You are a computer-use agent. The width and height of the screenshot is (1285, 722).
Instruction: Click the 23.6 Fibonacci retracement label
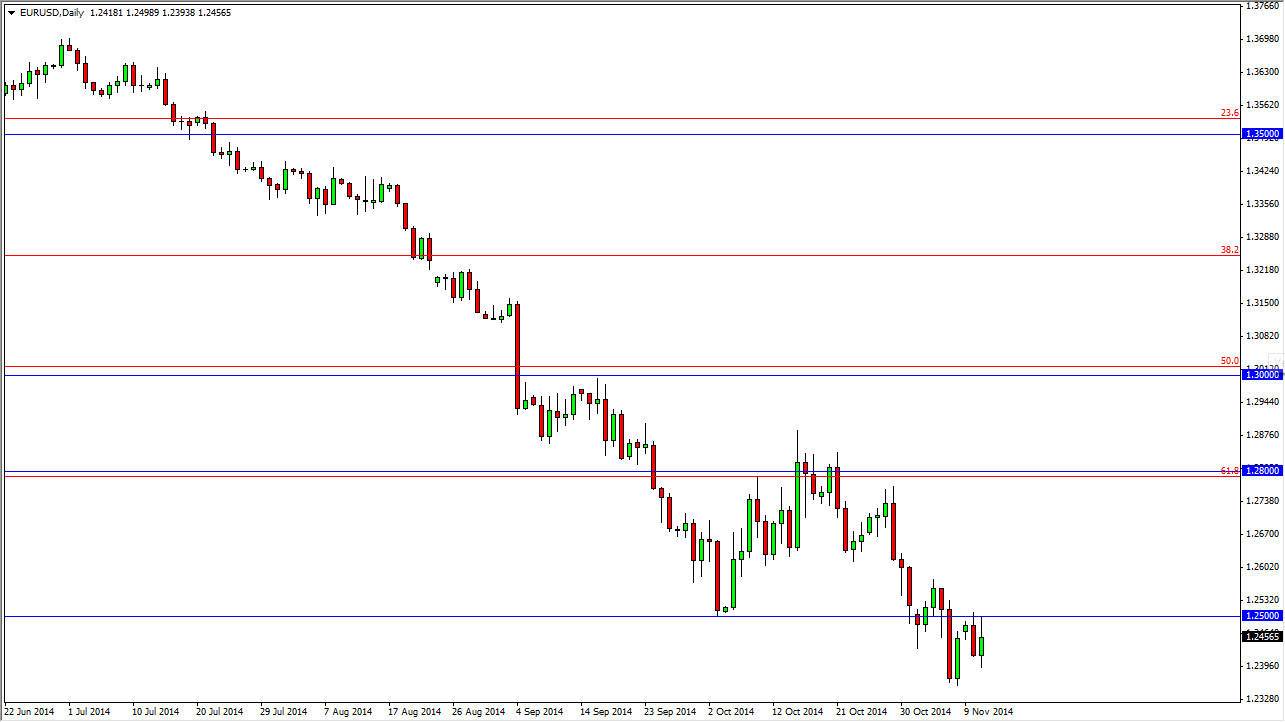click(1230, 114)
